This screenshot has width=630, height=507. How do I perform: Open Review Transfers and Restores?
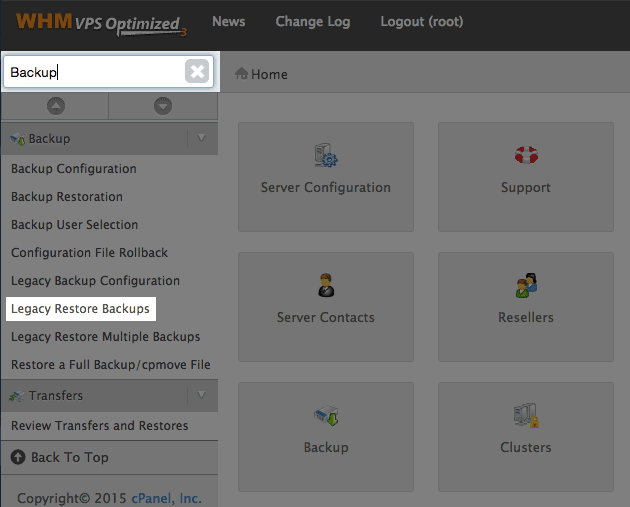pos(100,425)
